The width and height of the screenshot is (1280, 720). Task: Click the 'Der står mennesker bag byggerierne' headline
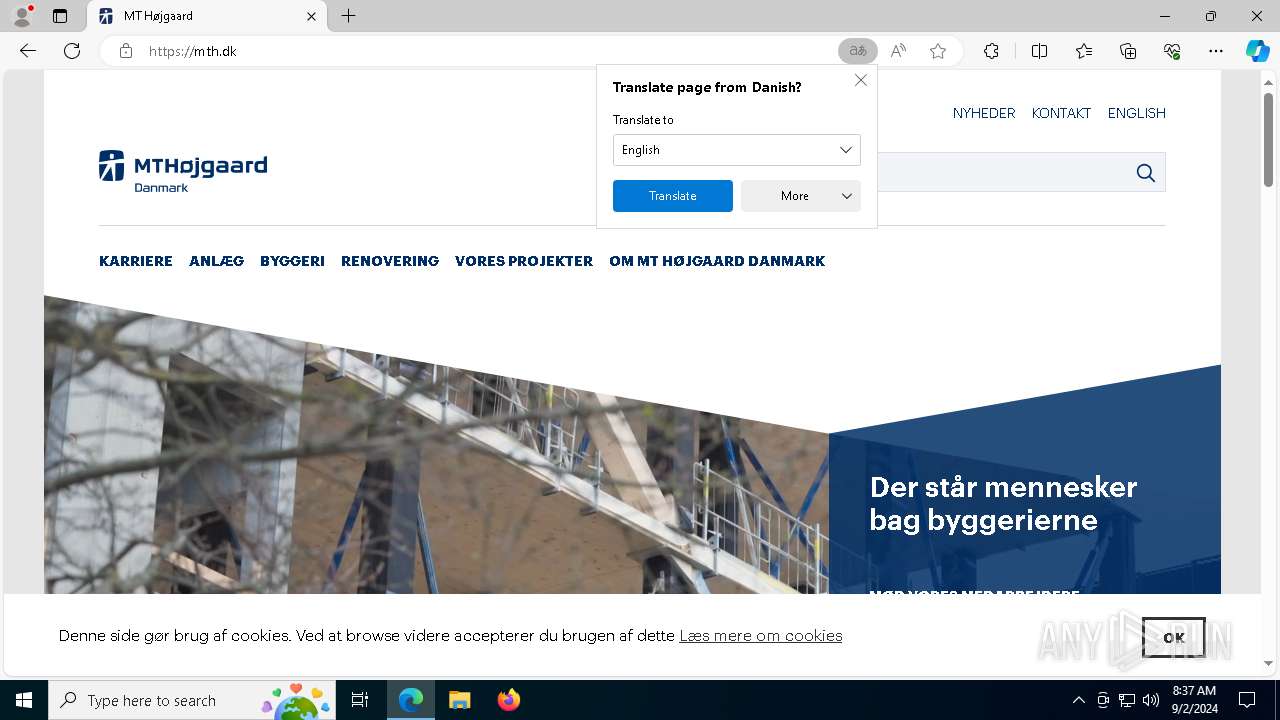[1003, 503]
